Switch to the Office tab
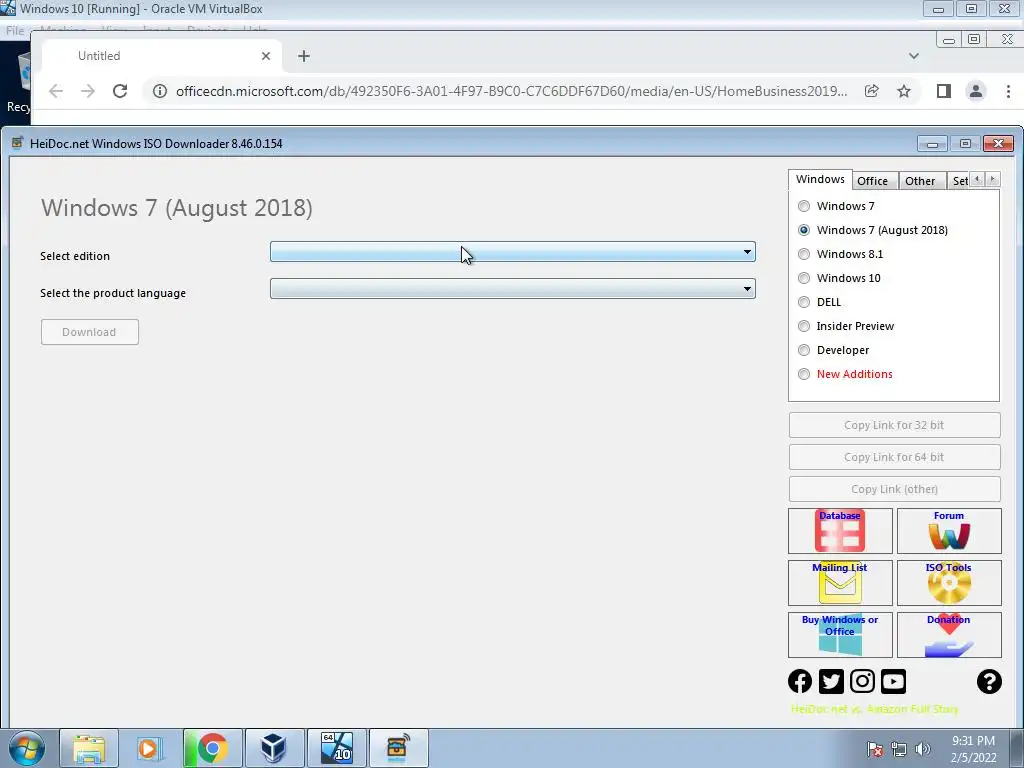1024x768 pixels. coord(872,181)
